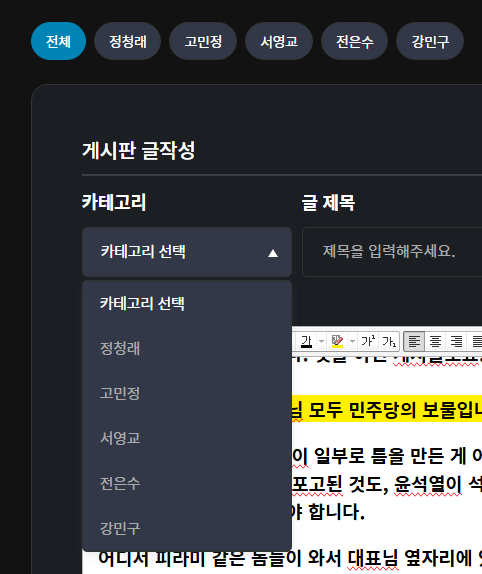Select 정청래 from the category list
482x574 pixels.
click(187, 348)
